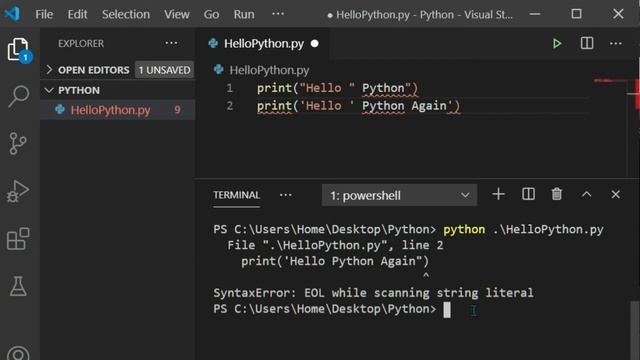
Task: Click the File ".\HelloPython.py", line 2 text
Action: [335, 245]
